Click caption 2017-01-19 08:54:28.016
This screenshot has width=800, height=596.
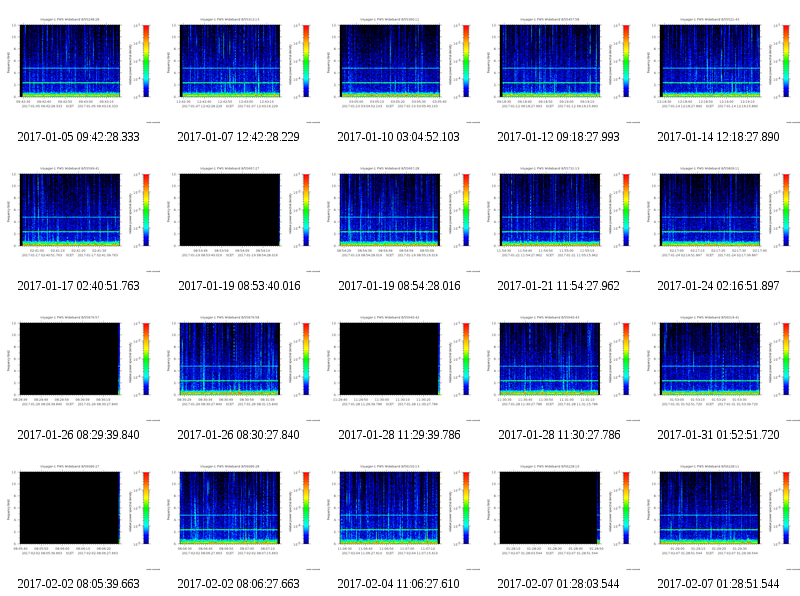tap(399, 286)
